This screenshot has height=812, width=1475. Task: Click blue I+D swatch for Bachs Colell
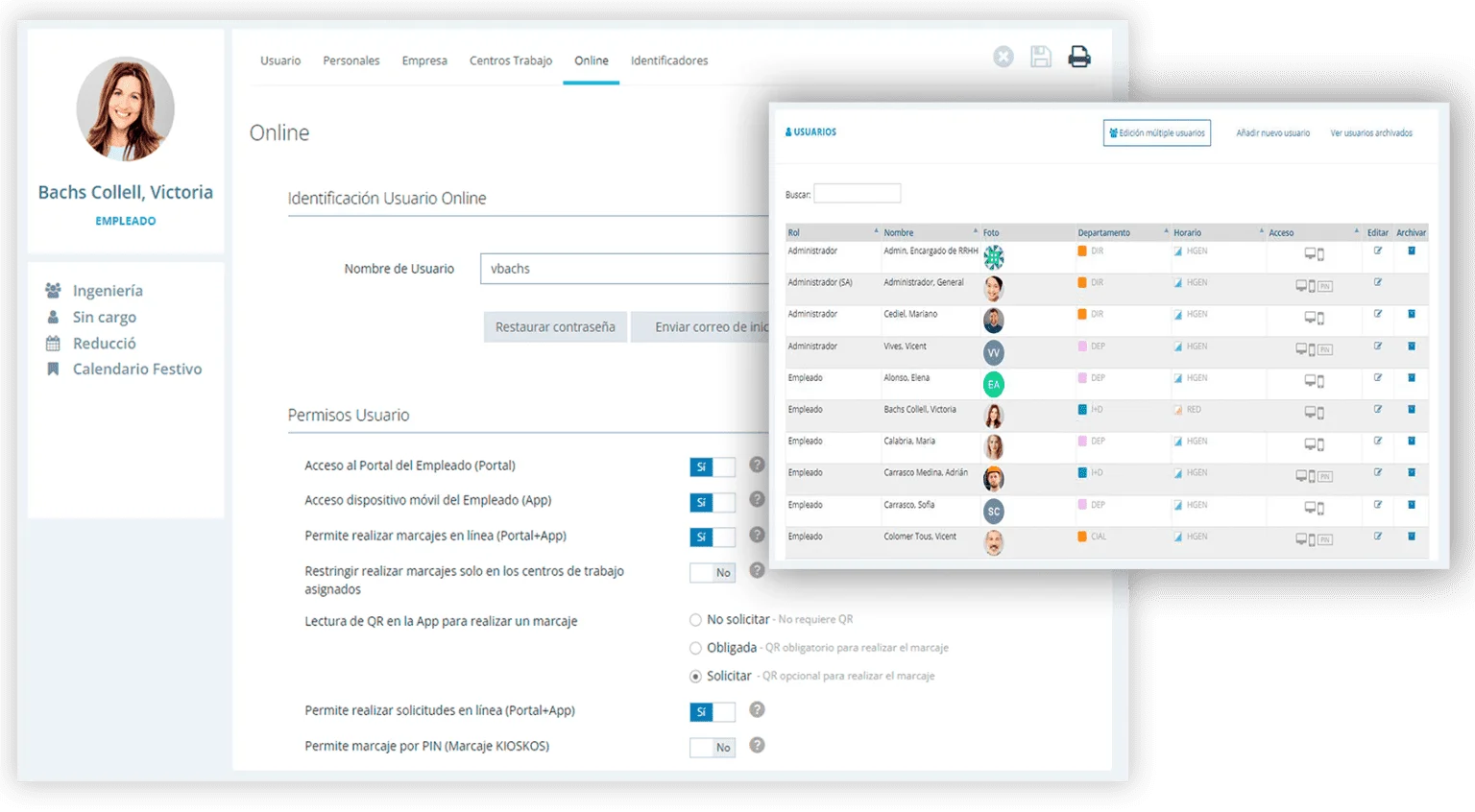pos(1082,409)
